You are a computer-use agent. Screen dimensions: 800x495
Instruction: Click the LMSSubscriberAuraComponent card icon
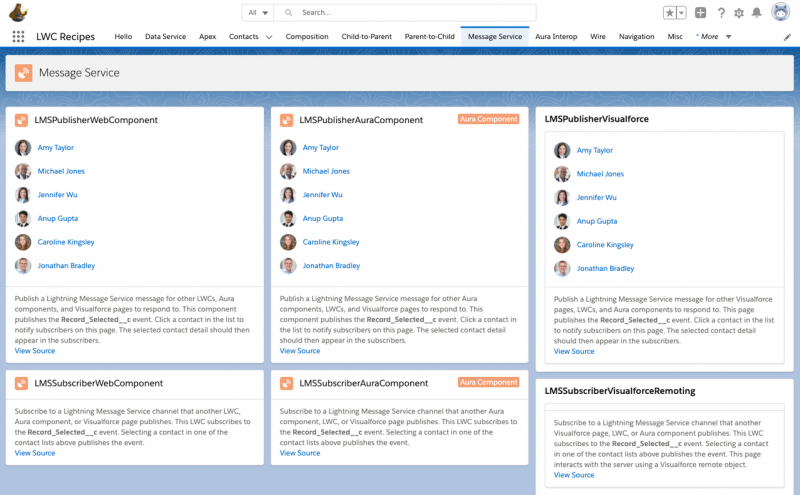pos(287,383)
